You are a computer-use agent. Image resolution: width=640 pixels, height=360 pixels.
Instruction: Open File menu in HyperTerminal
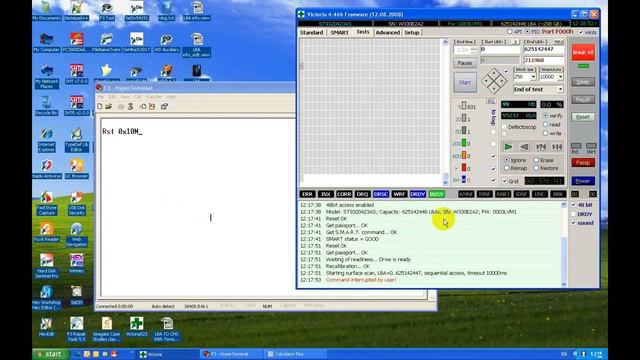(100, 97)
